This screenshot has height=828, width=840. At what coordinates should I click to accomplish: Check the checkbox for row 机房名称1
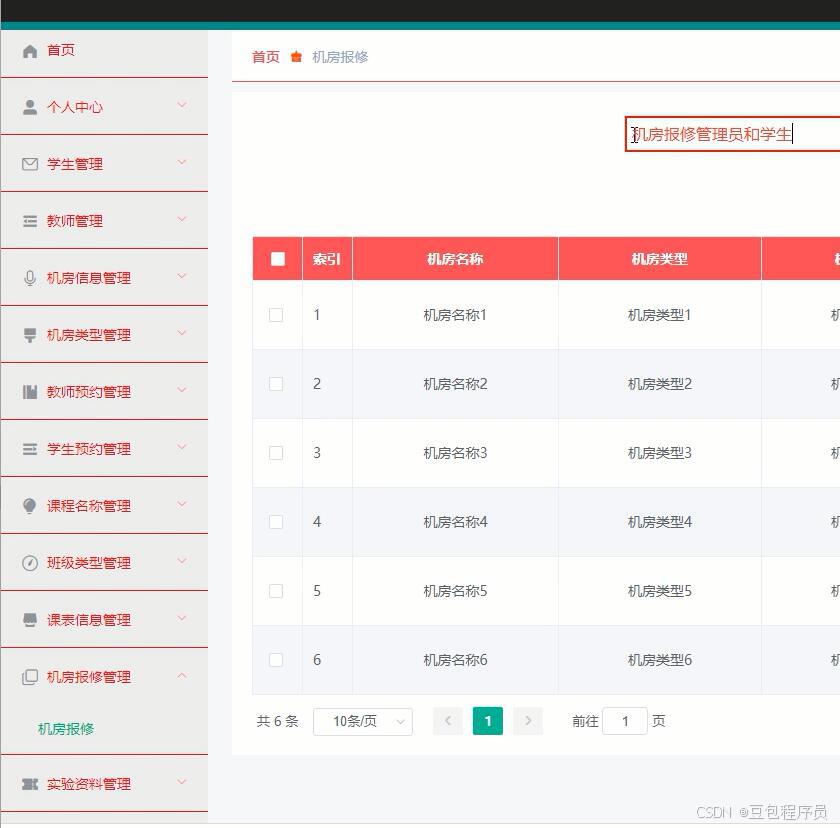(x=277, y=314)
